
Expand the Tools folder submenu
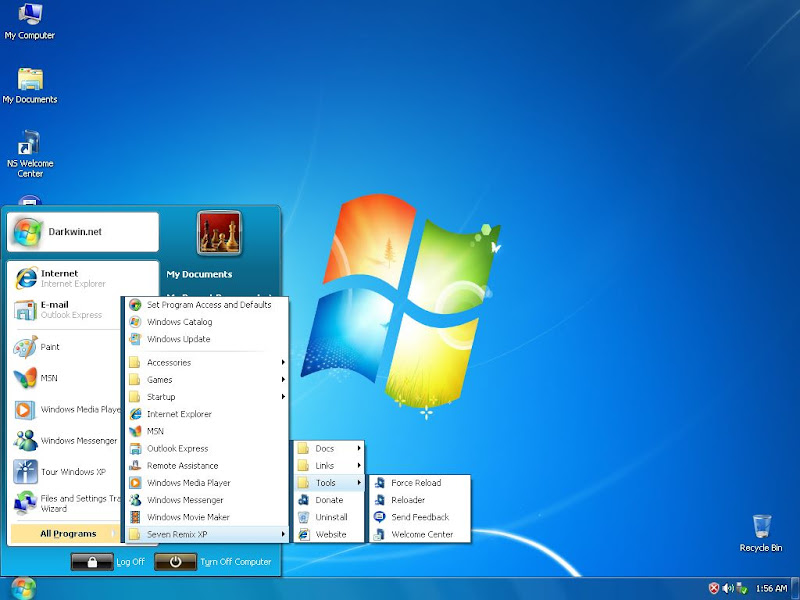[329, 483]
